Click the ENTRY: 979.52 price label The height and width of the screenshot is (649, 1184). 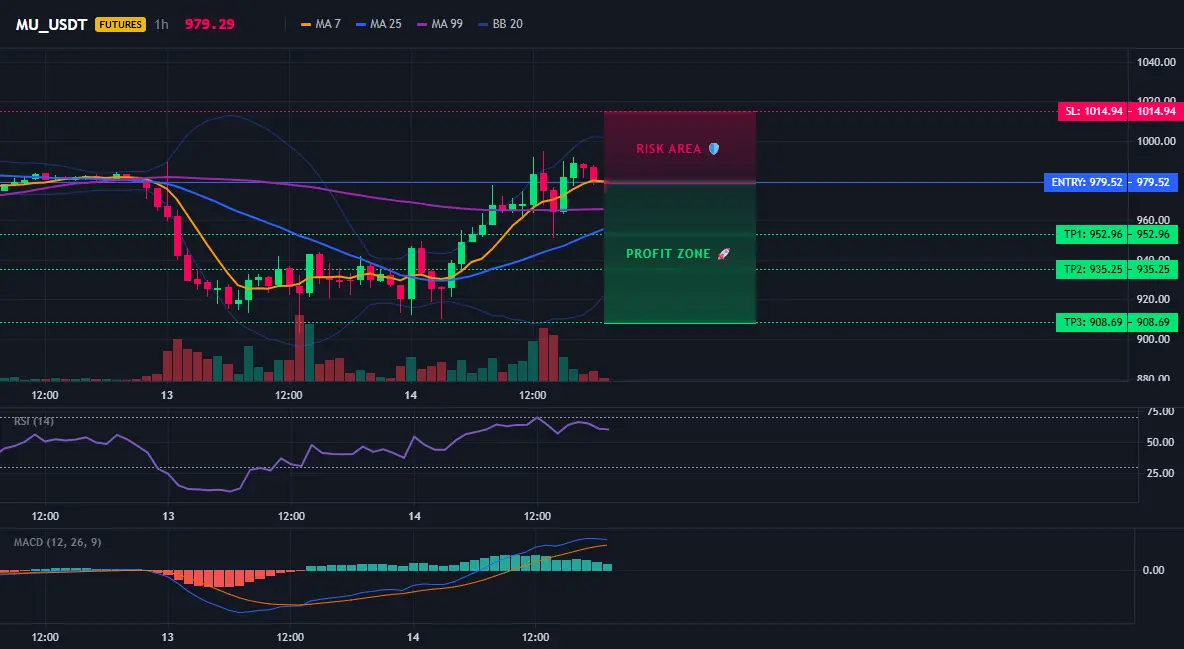coord(1085,182)
